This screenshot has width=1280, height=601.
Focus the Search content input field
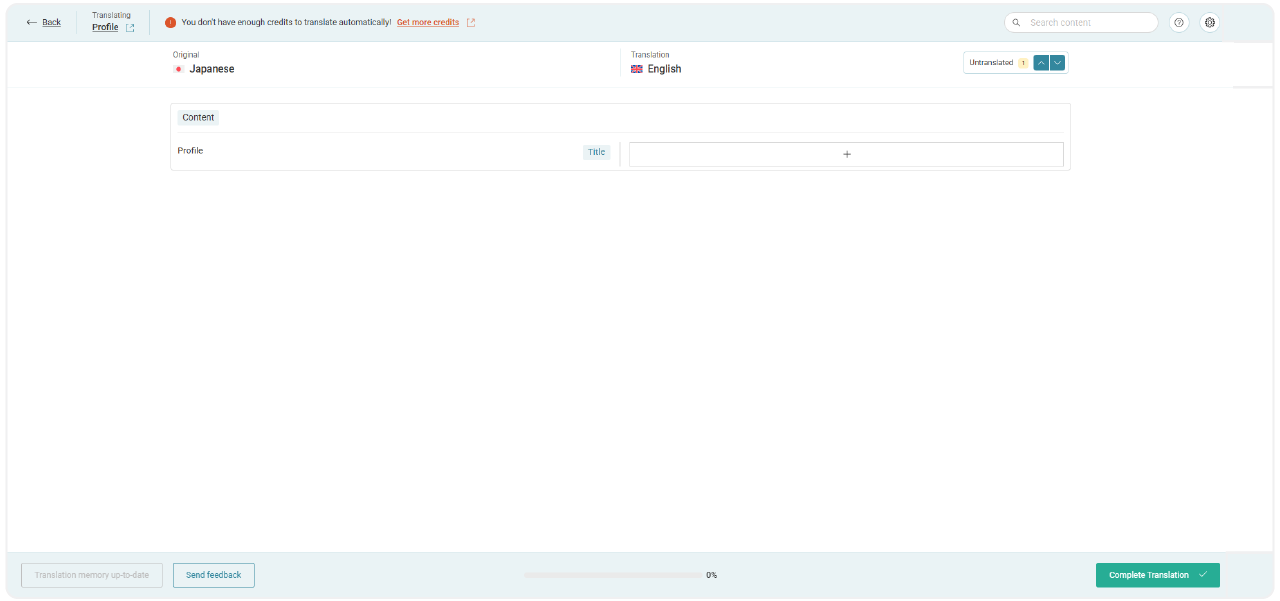click(1088, 22)
